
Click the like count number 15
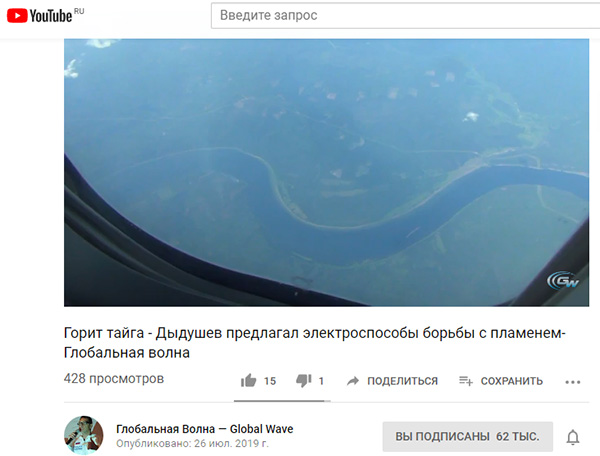270,381
